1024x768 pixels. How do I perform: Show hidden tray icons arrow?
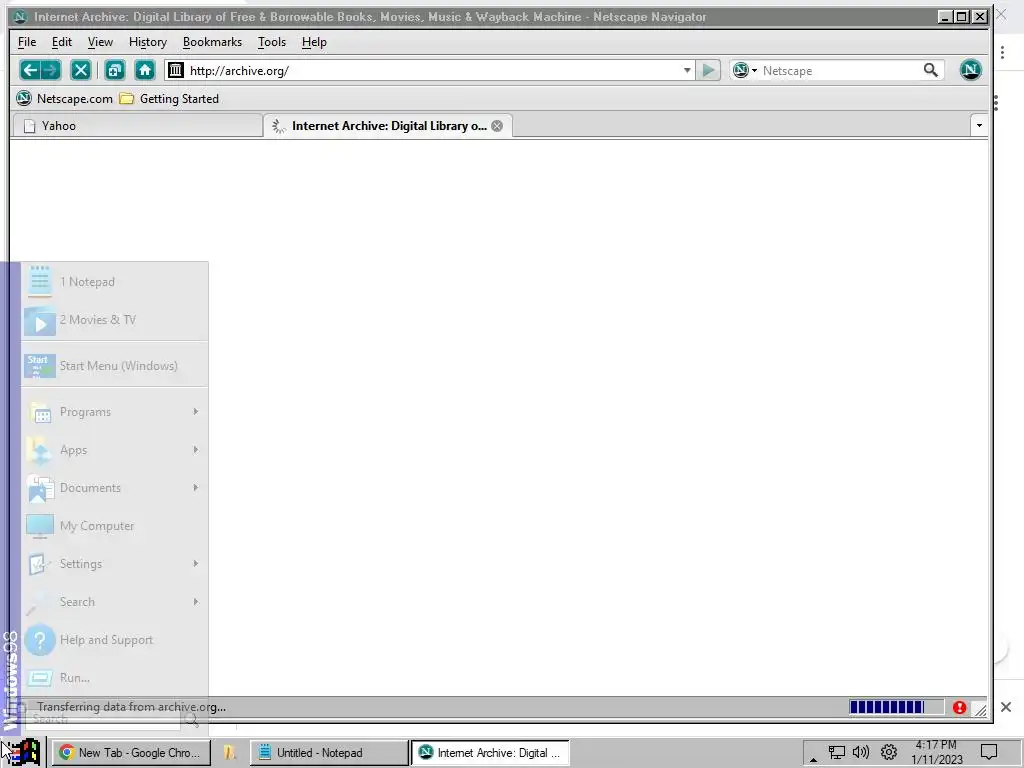click(x=813, y=759)
